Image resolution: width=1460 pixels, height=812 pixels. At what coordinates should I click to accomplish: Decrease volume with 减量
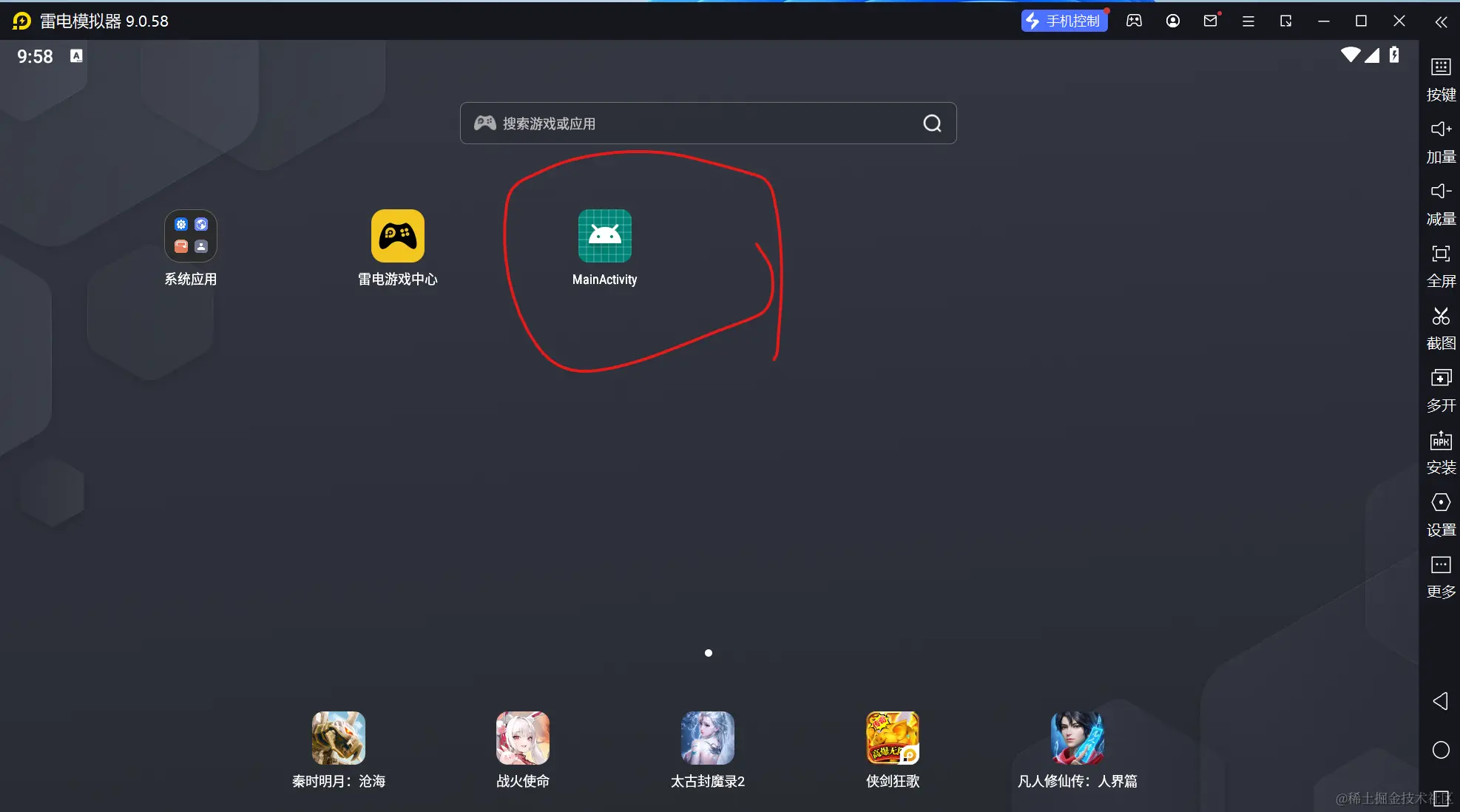1441,204
